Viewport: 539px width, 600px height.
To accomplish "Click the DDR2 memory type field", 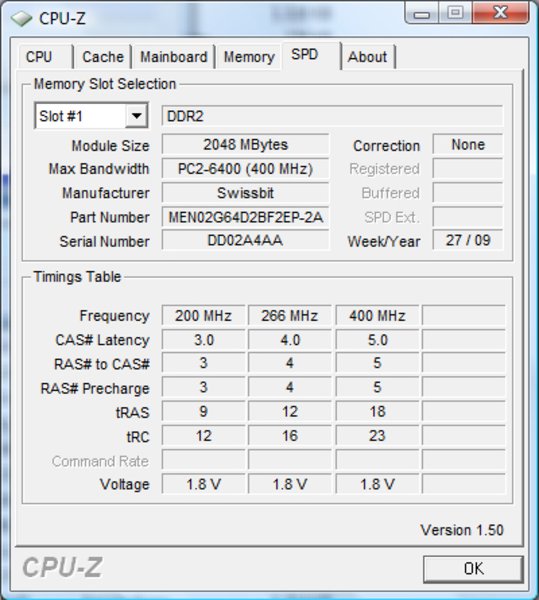I will [x=332, y=116].
